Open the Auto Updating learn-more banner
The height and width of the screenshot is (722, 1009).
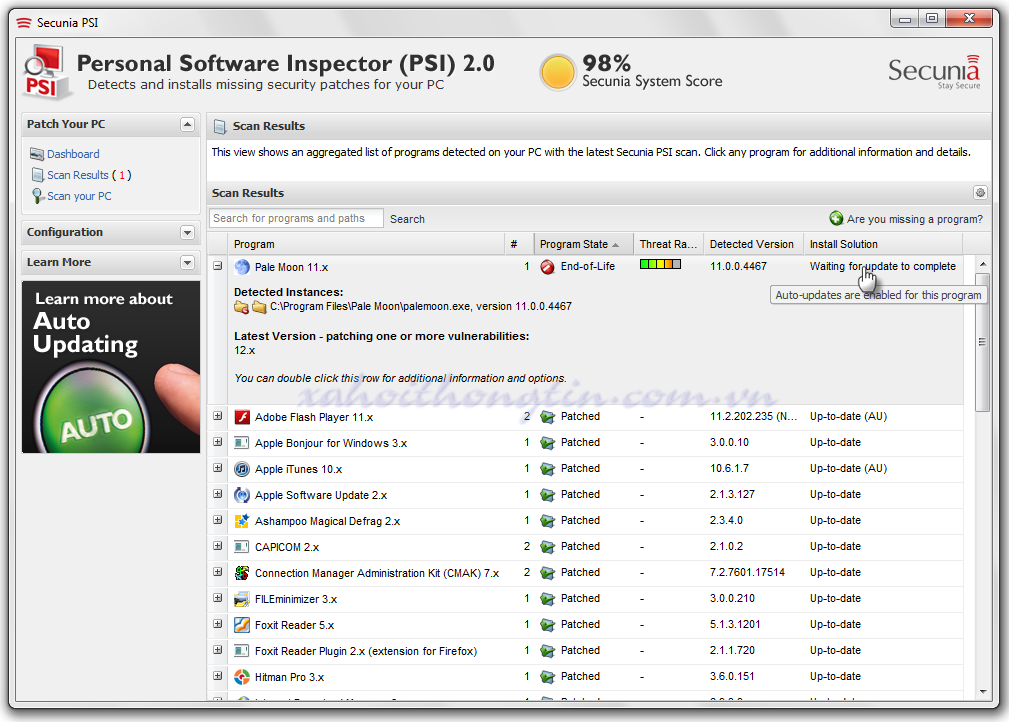[x=111, y=367]
